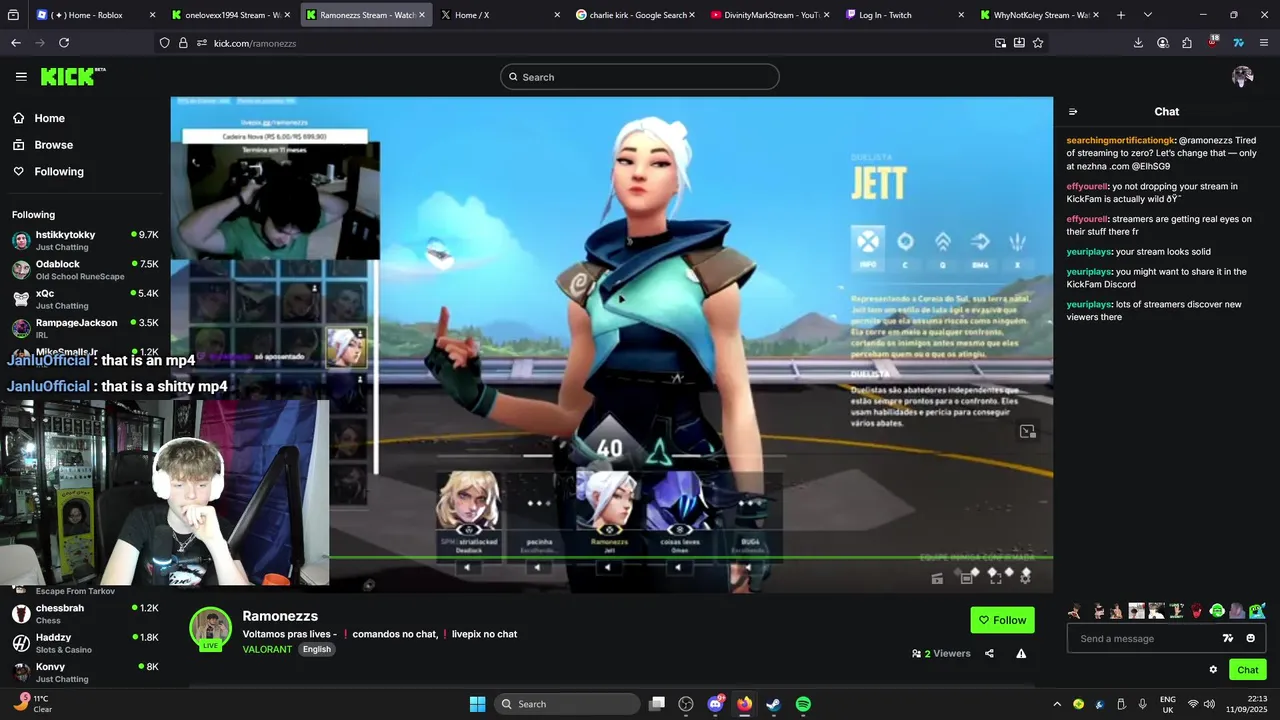
Task: Follow the Ramonezzs channel
Action: point(1002,620)
